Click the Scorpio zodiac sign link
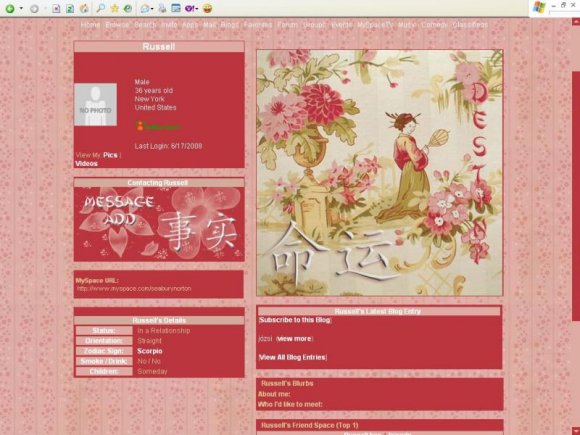The image size is (580, 435). tap(150, 351)
